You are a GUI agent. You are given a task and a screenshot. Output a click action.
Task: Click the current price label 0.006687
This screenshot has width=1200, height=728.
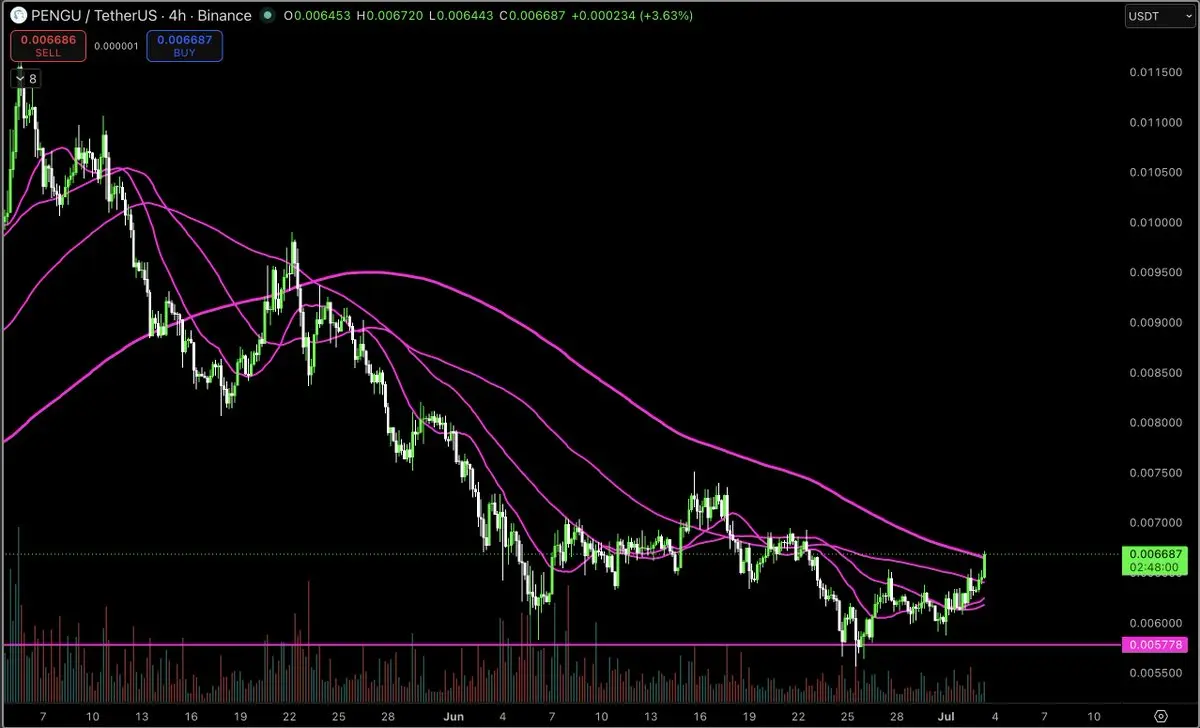(1157, 554)
